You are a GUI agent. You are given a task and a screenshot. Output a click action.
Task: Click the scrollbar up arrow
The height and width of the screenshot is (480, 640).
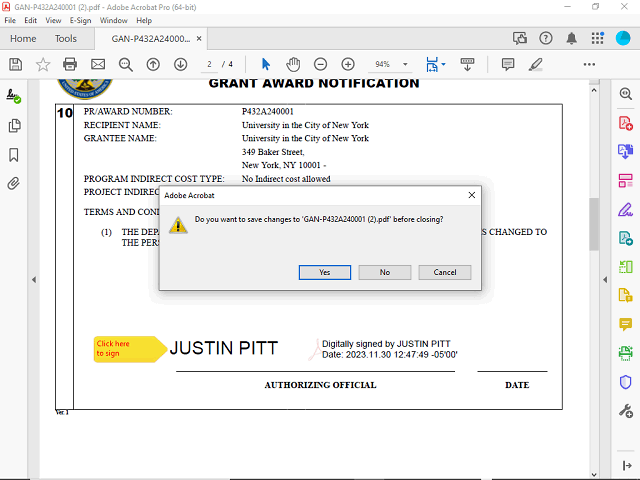594,90
